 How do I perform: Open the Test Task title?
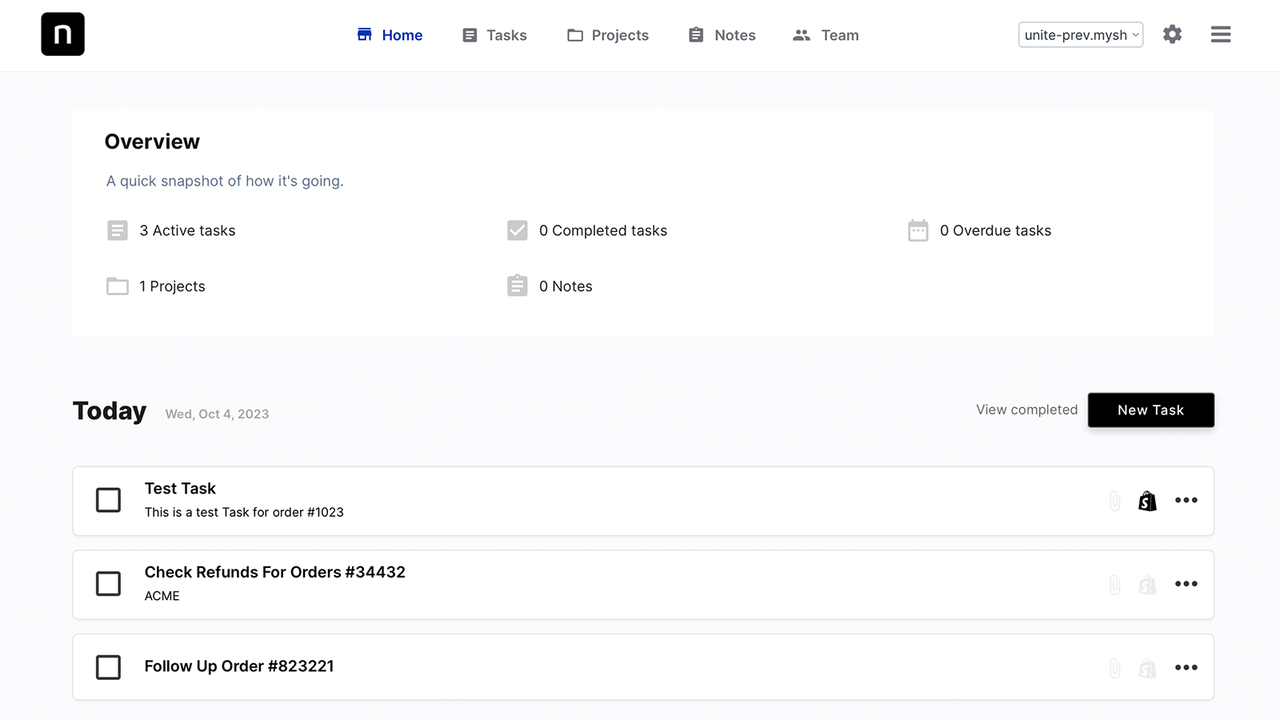(180, 489)
